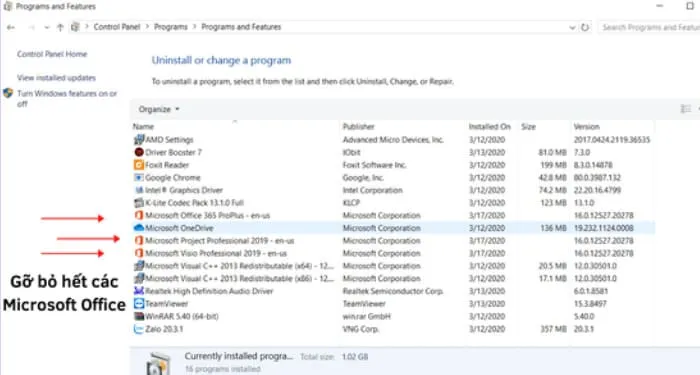Go up one level with up arrow

click(x=60, y=27)
